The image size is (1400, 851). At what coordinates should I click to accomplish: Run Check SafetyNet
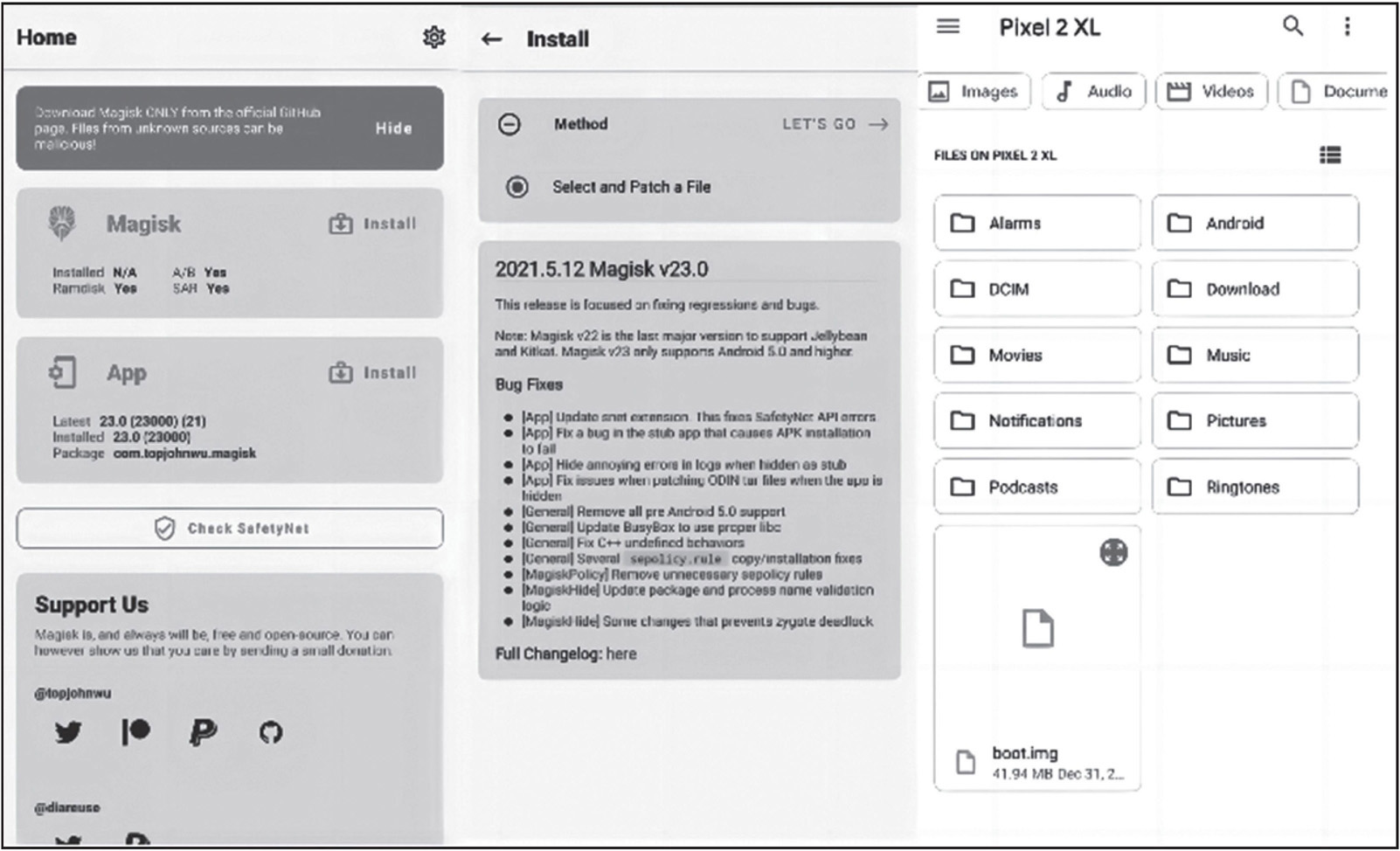230,529
